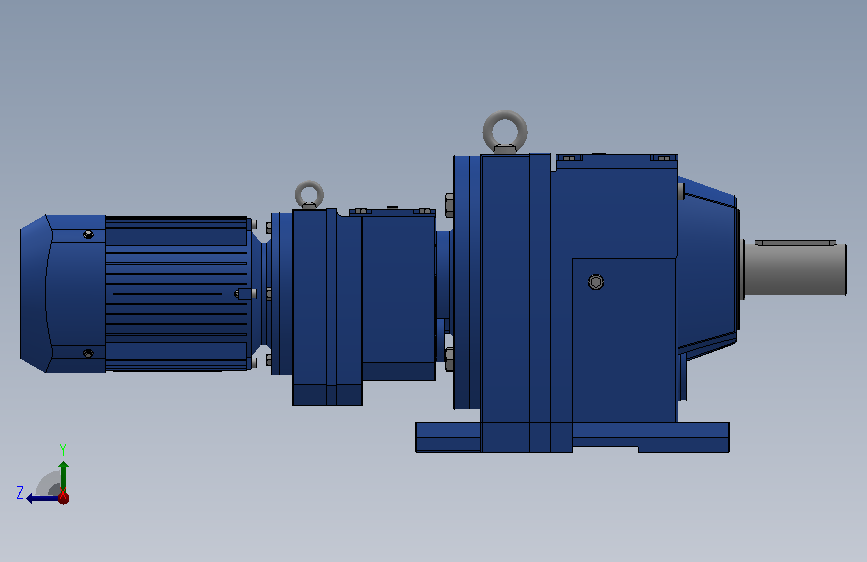Select the gray output shaft
The width and height of the screenshot is (867, 562).
(795, 268)
